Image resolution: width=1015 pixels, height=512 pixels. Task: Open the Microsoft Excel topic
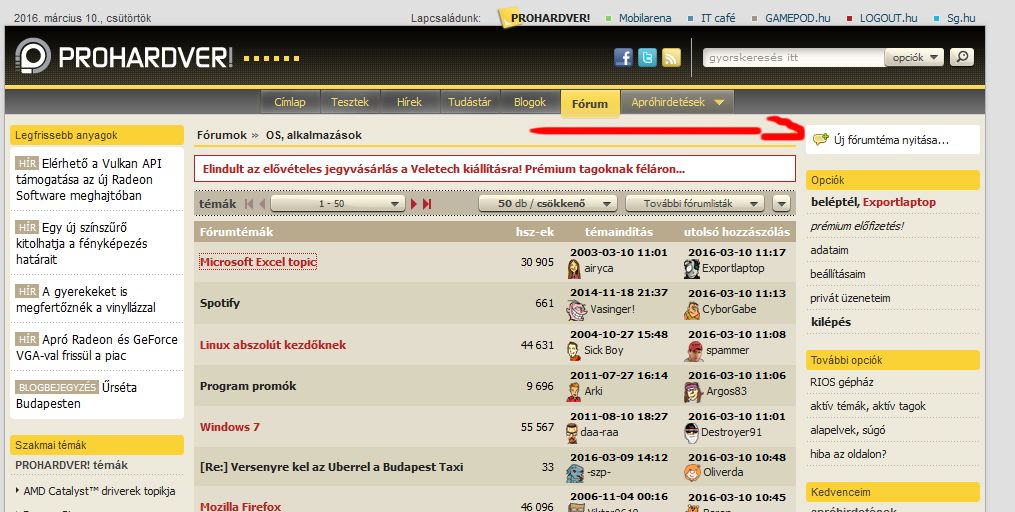258,262
